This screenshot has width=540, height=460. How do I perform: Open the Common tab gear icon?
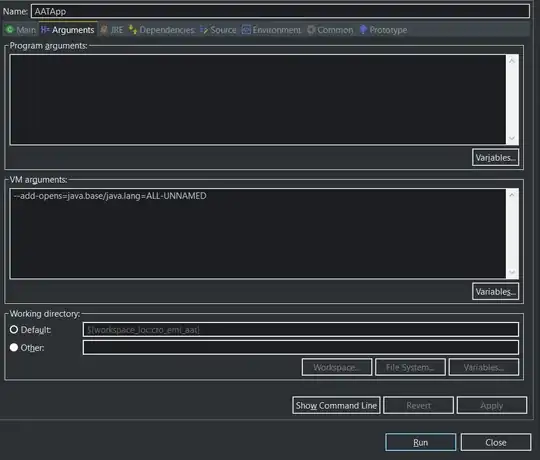coord(311,30)
